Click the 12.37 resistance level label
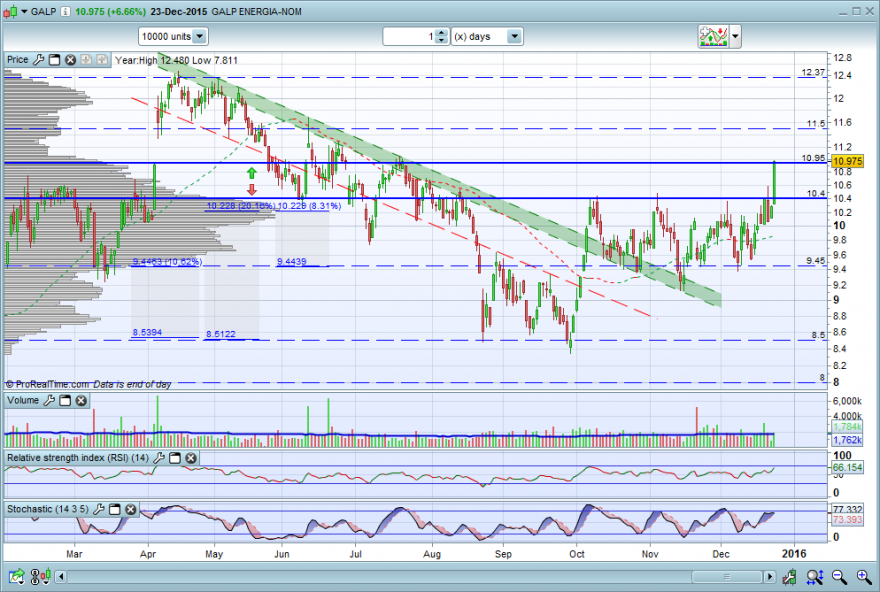Image resolution: width=880 pixels, height=592 pixels. coord(813,72)
